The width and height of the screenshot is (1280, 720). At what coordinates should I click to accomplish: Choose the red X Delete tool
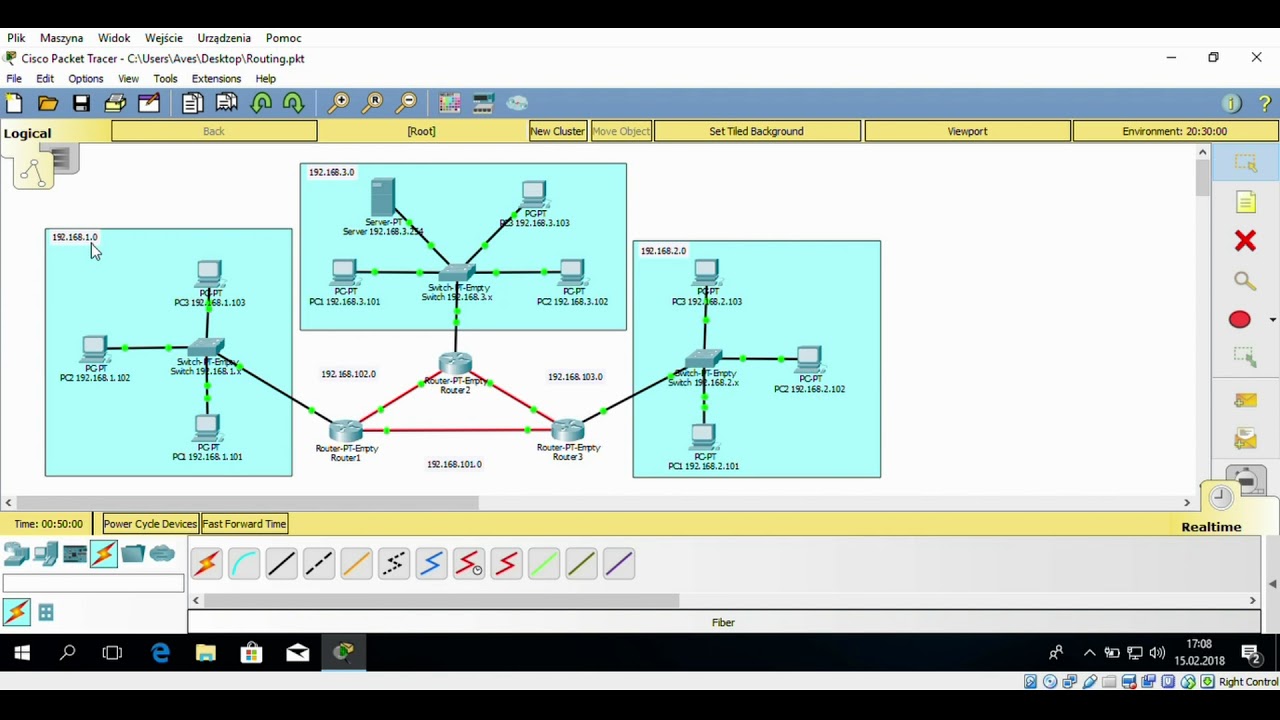coord(1245,241)
